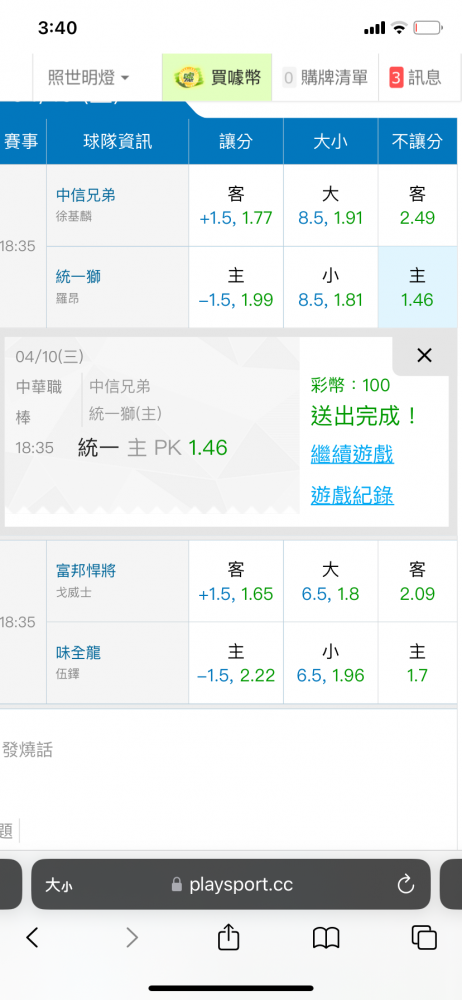Select 小 8.5, 1.81 for 統一獅 game
The width and height of the screenshot is (462, 1000).
click(x=331, y=288)
